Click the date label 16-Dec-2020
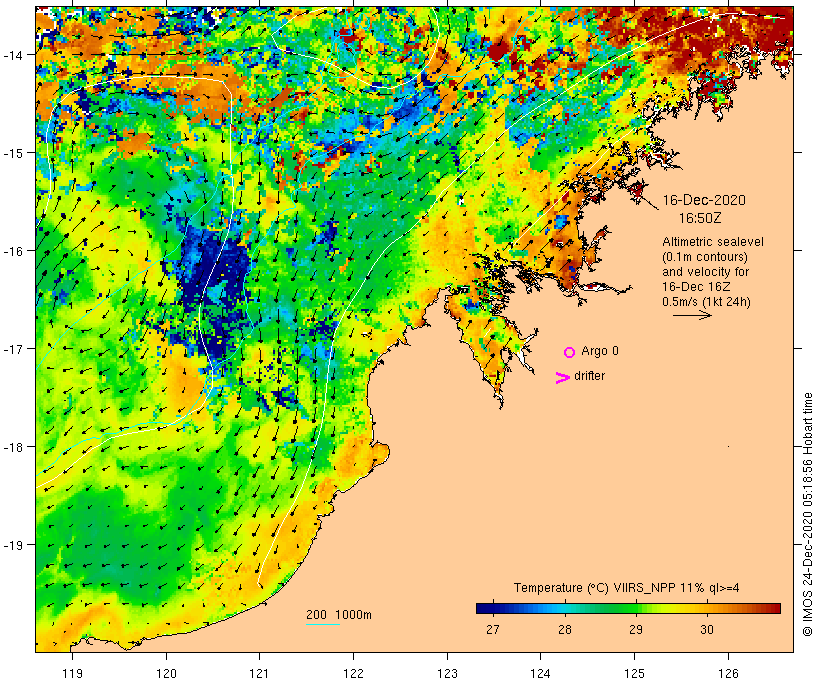 704,200
